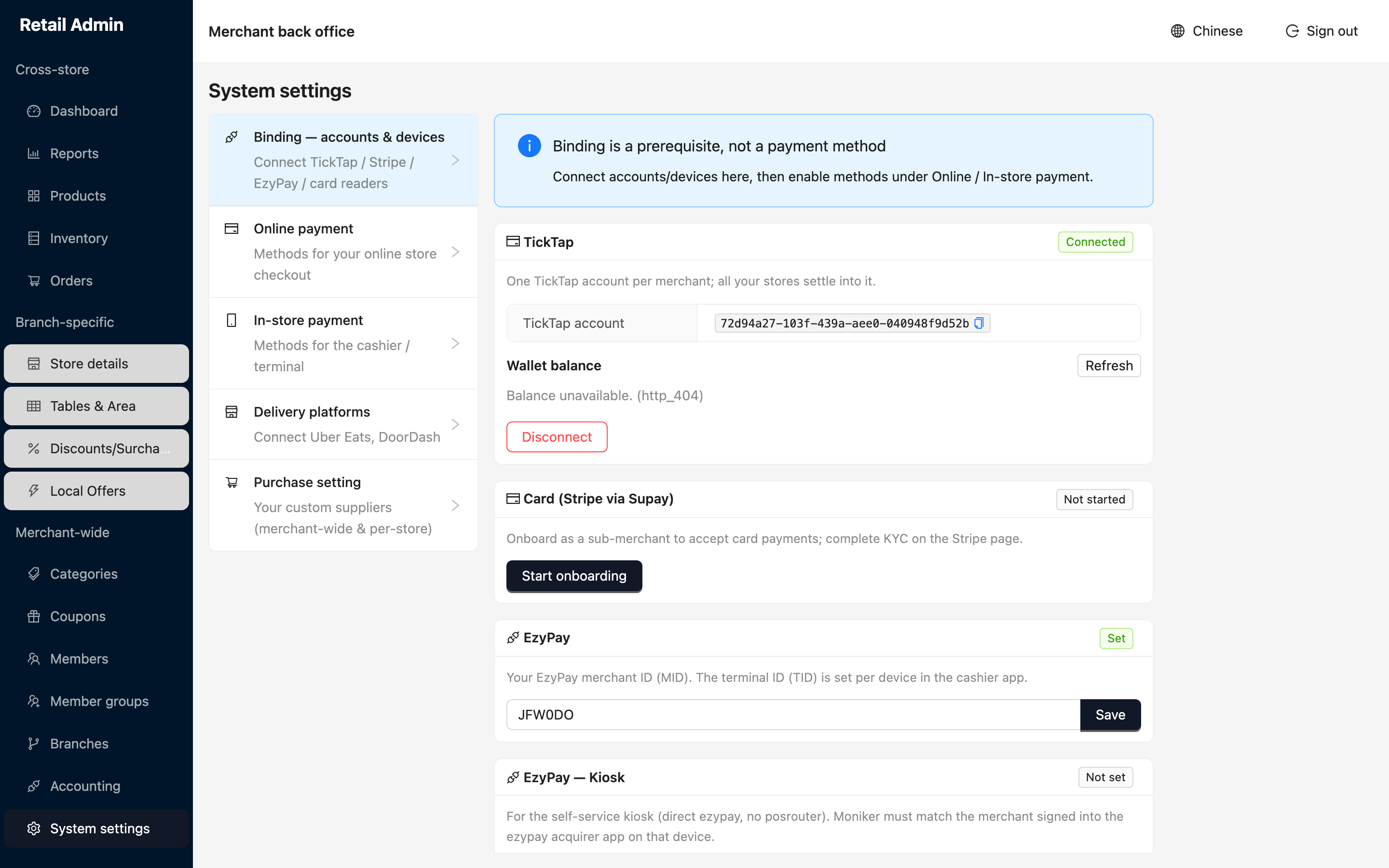Select the Online payment settings section
The image size is (1389, 868).
click(x=343, y=252)
